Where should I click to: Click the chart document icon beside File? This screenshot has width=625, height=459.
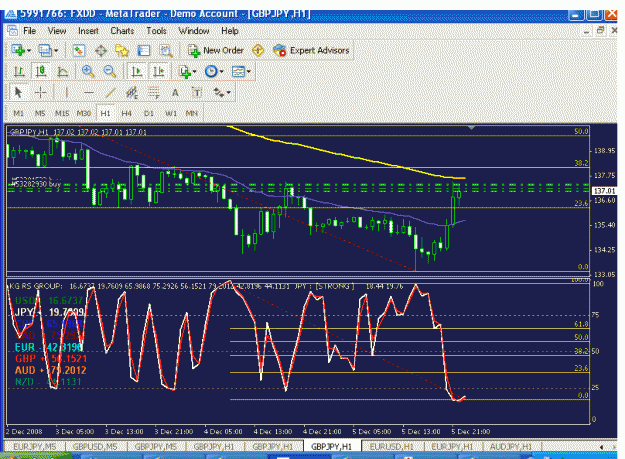pyautogui.click(x=12, y=31)
